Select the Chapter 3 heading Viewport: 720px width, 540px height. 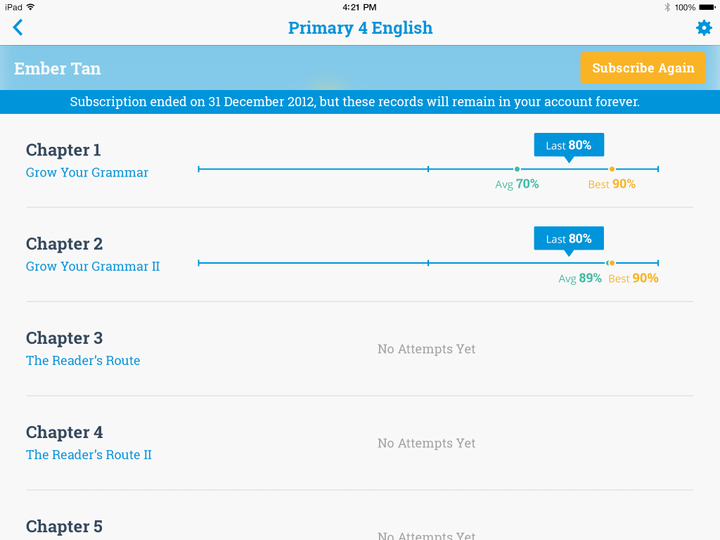pos(64,338)
